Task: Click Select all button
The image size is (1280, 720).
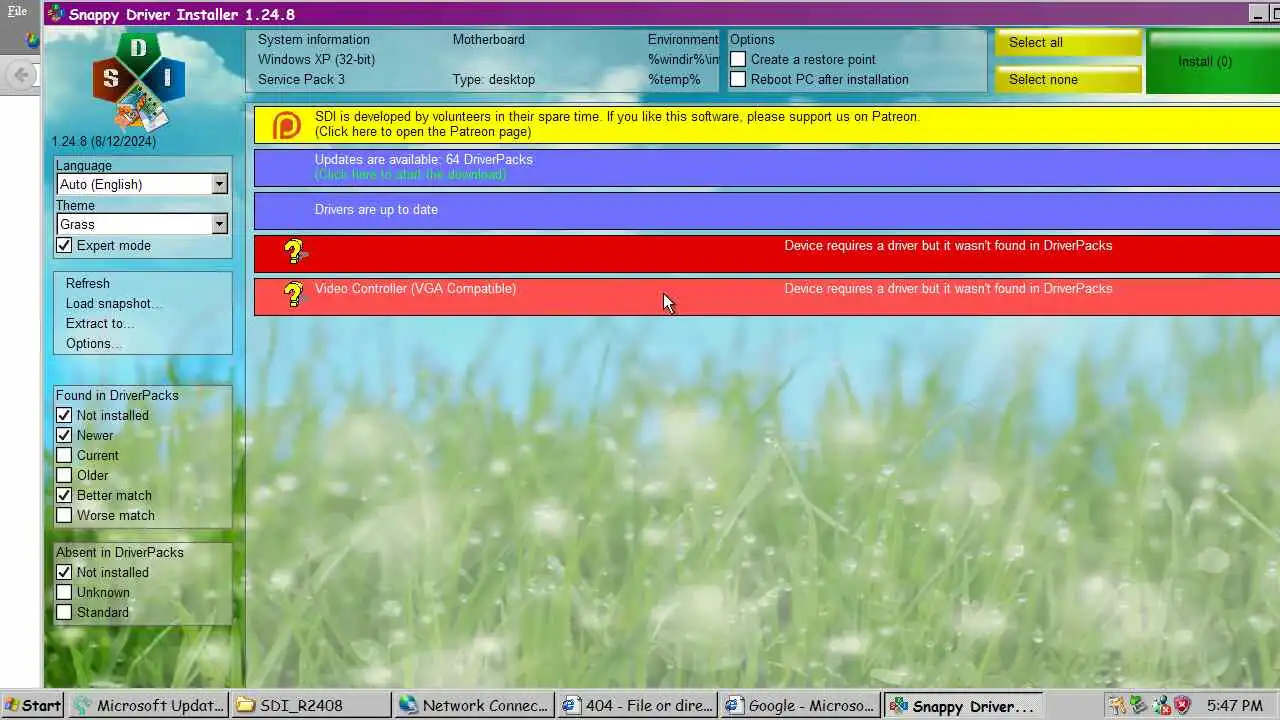Action: tap(1068, 43)
